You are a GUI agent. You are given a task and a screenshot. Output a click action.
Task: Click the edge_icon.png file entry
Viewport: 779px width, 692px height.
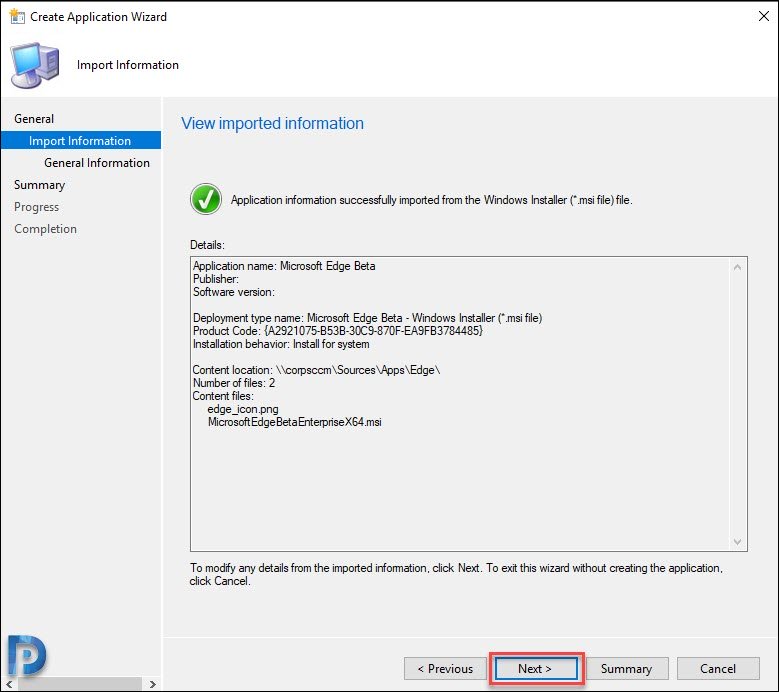click(x=243, y=409)
